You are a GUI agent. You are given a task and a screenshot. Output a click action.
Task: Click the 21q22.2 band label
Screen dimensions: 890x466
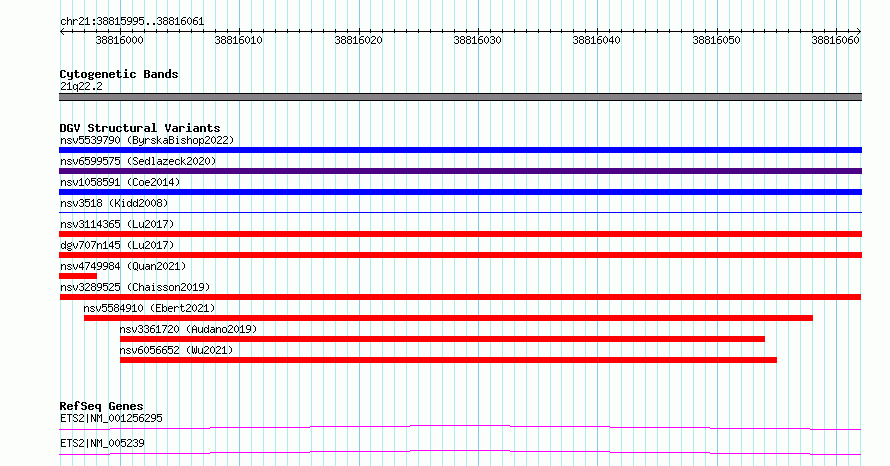point(81,86)
